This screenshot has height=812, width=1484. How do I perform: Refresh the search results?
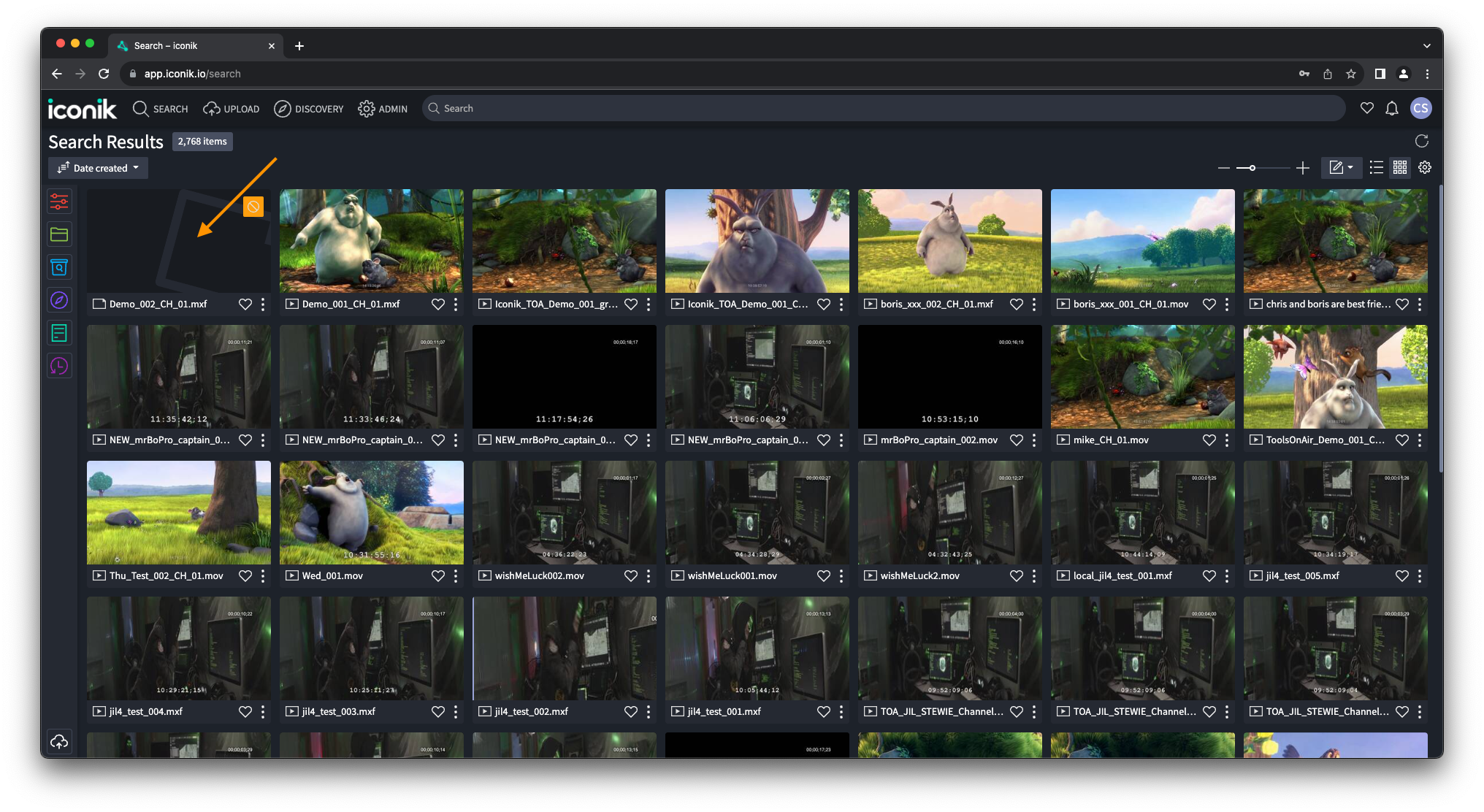point(1421,141)
